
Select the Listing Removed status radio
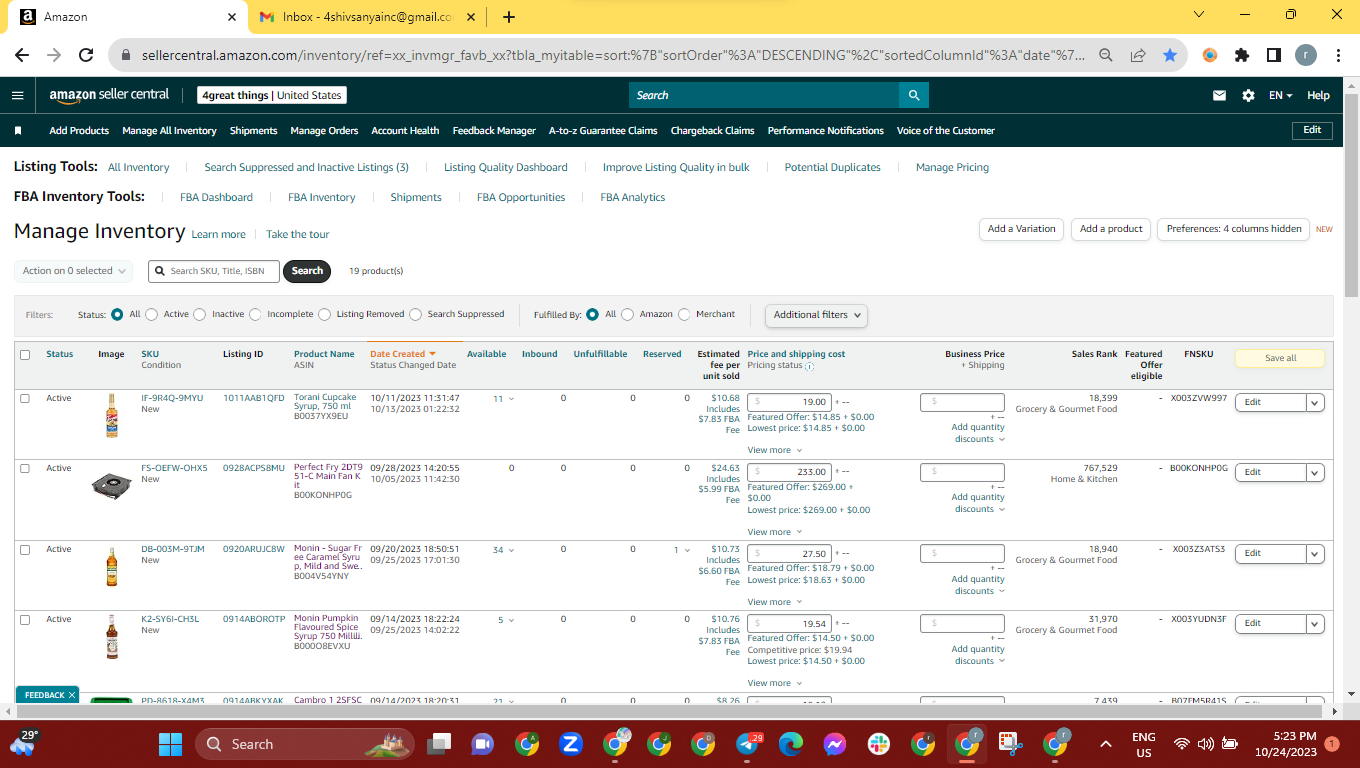point(324,314)
